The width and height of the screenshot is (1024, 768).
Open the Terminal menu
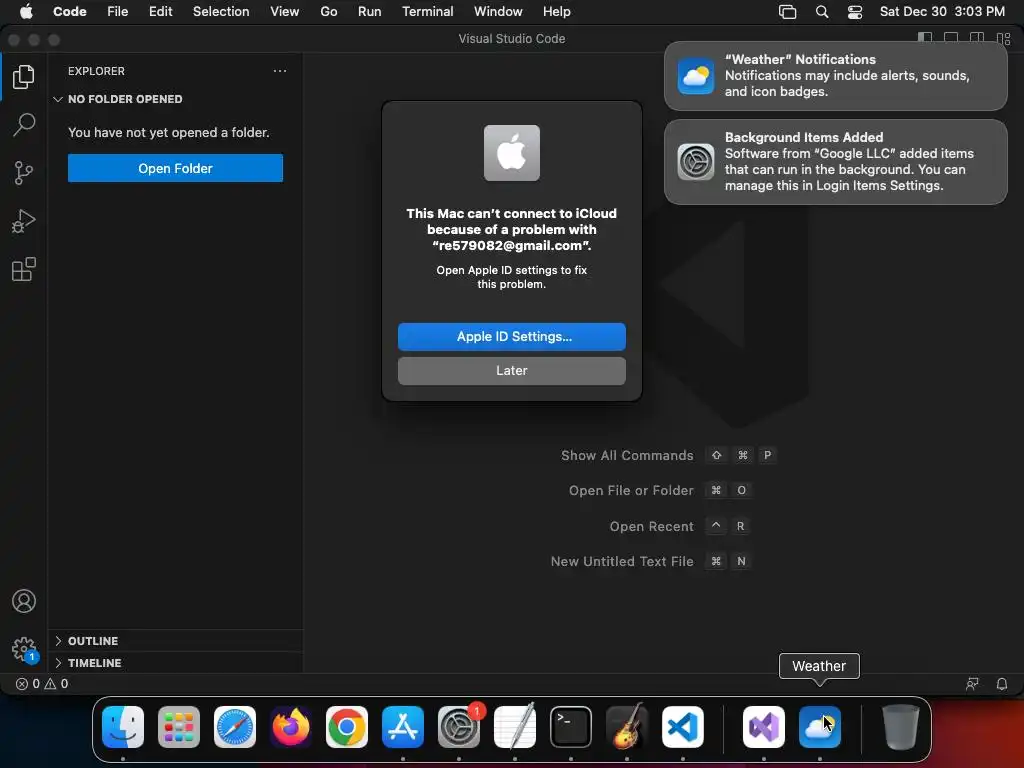(427, 12)
